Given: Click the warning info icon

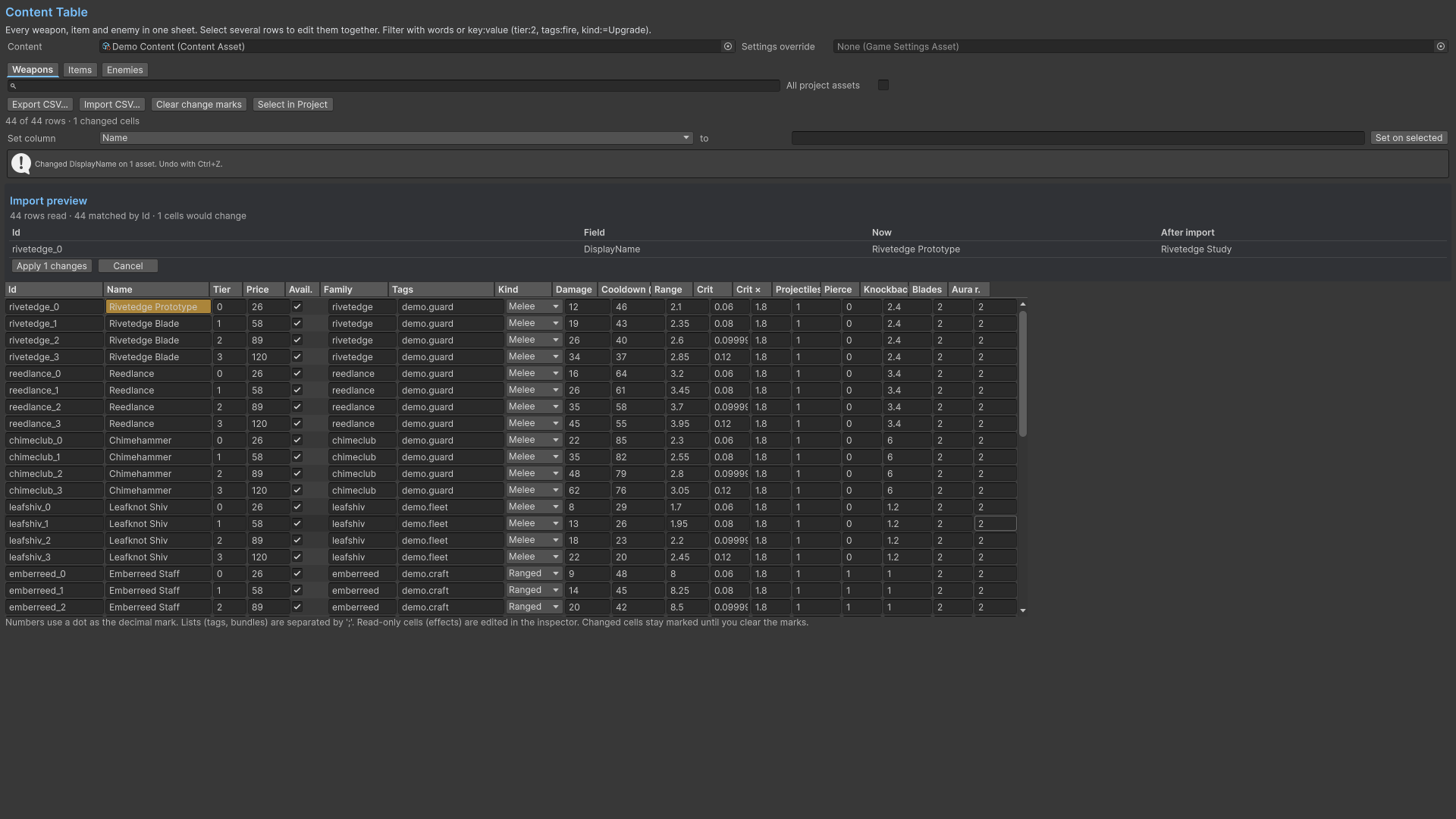Looking at the screenshot, I should click(x=21, y=163).
